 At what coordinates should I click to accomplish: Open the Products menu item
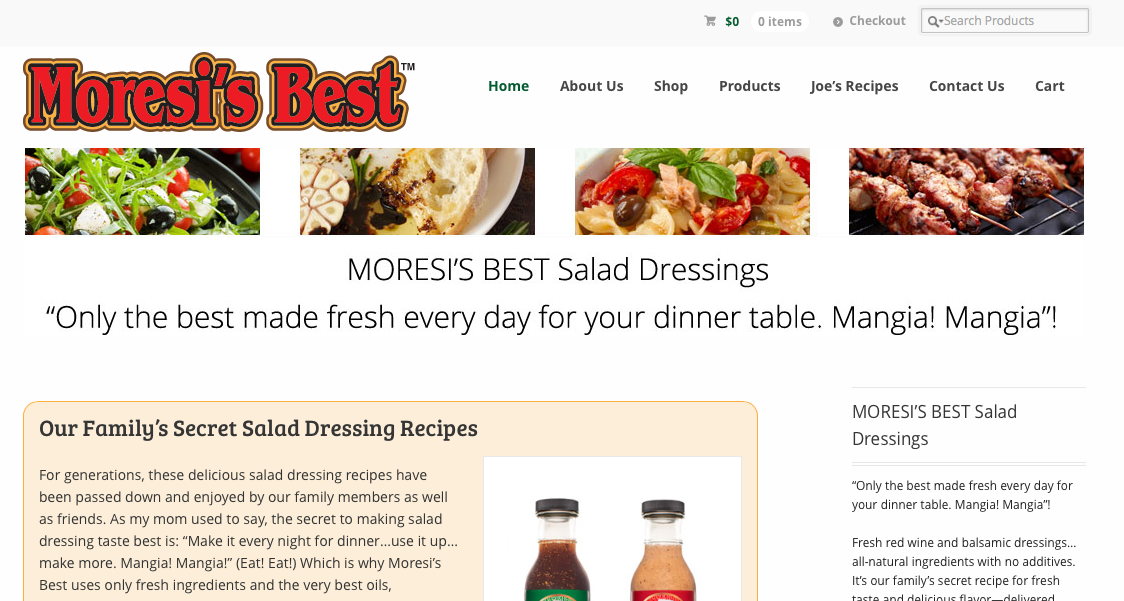pyautogui.click(x=750, y=86)
